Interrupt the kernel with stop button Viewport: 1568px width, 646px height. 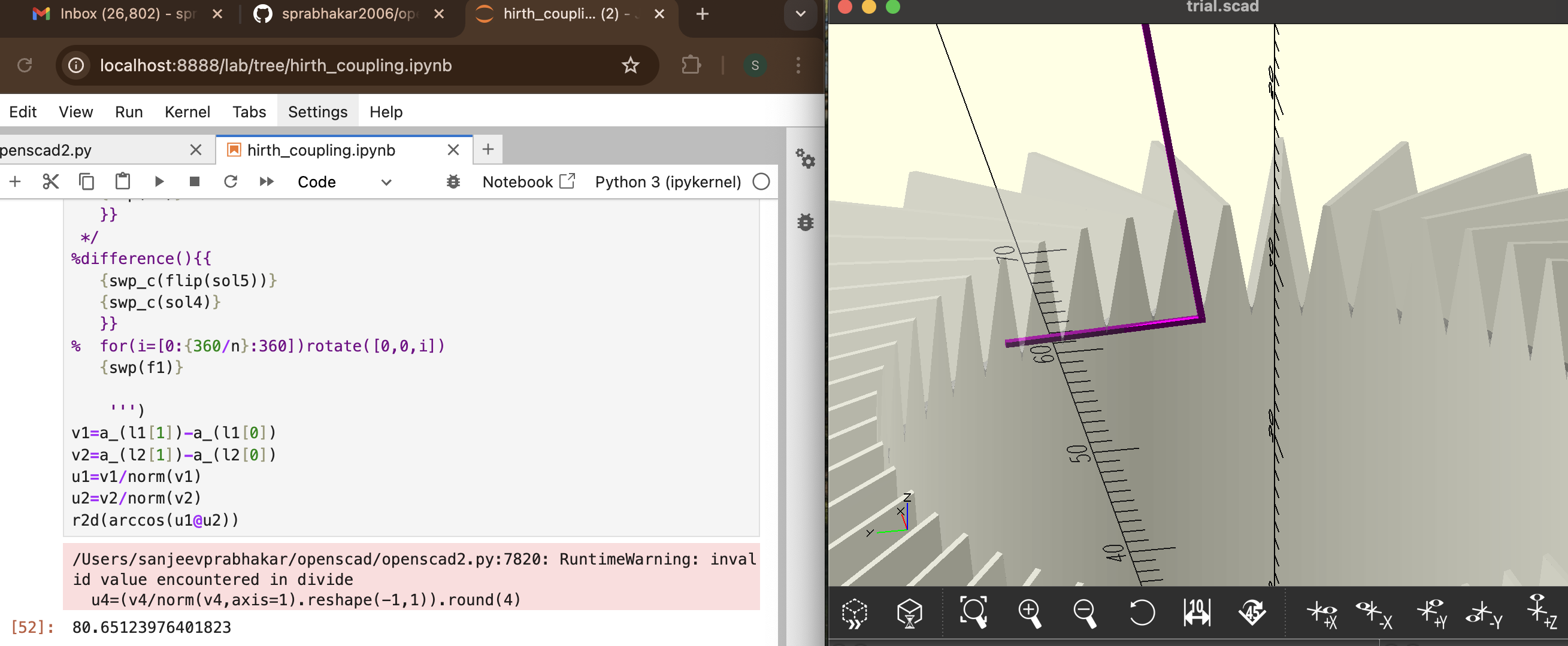[195, 181]
